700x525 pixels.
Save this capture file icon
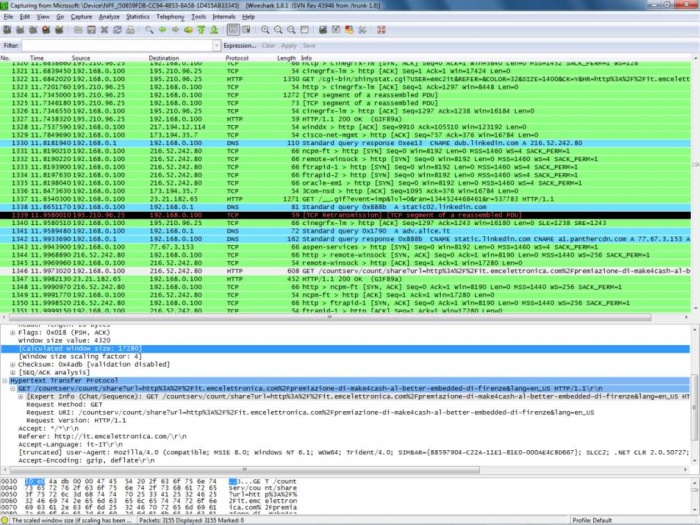coord(91,30)
